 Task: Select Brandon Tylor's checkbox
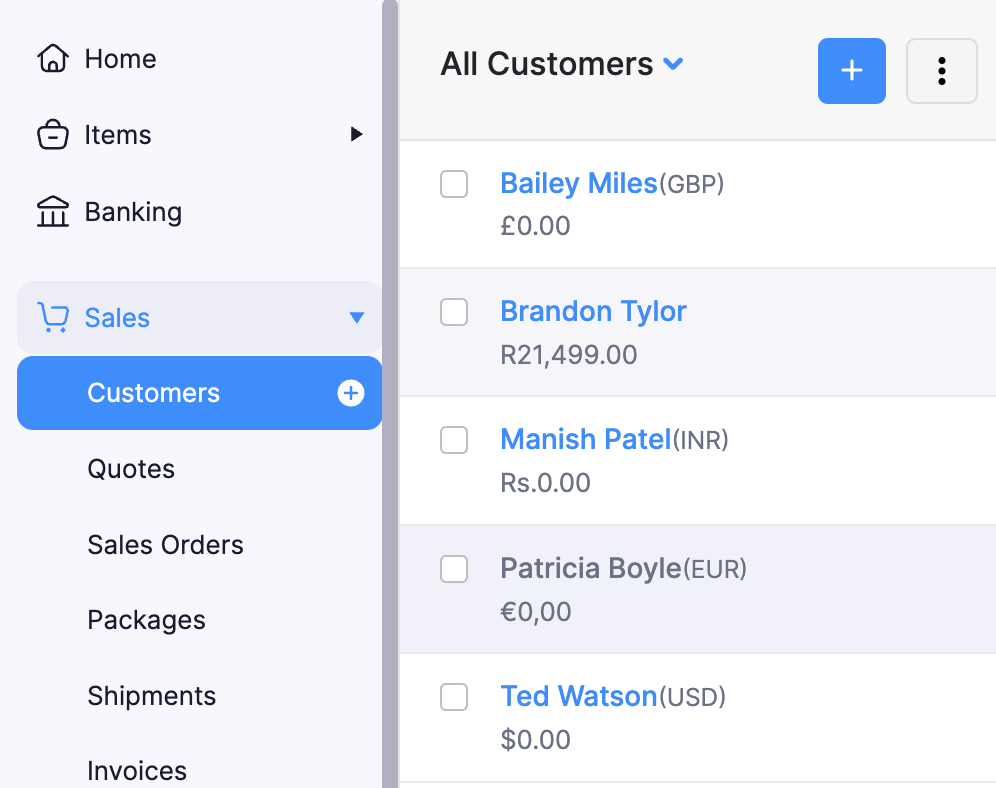[454, 312]
